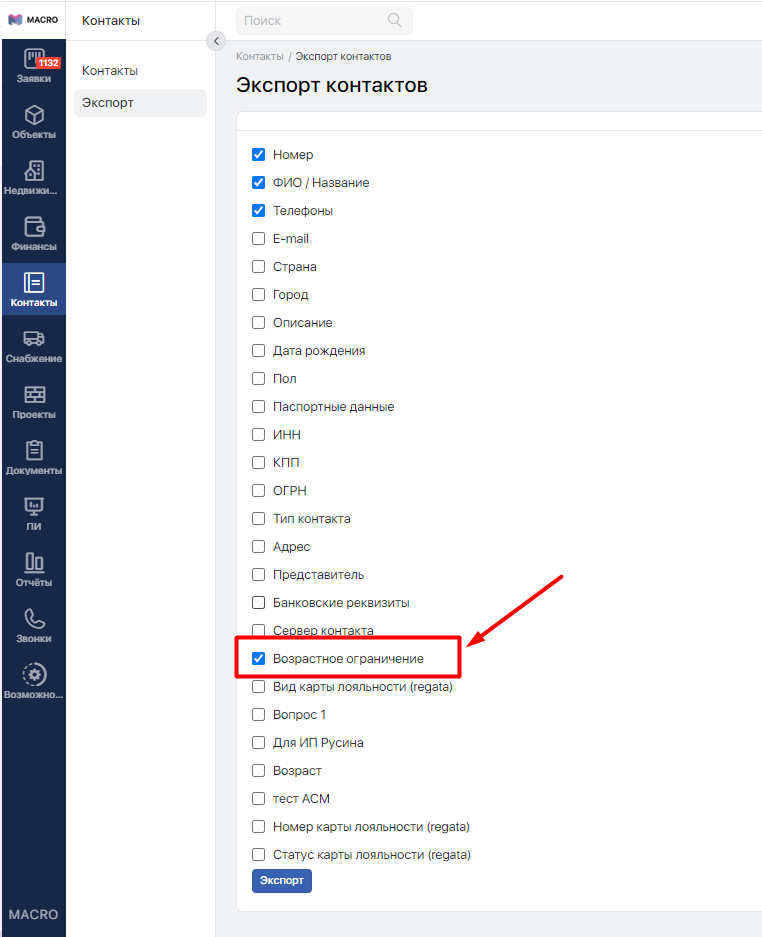Image resolution: width=762 pixels, height=937 pixels.
Task: Open the Финансы wallet icon
Action: [34, 227]
